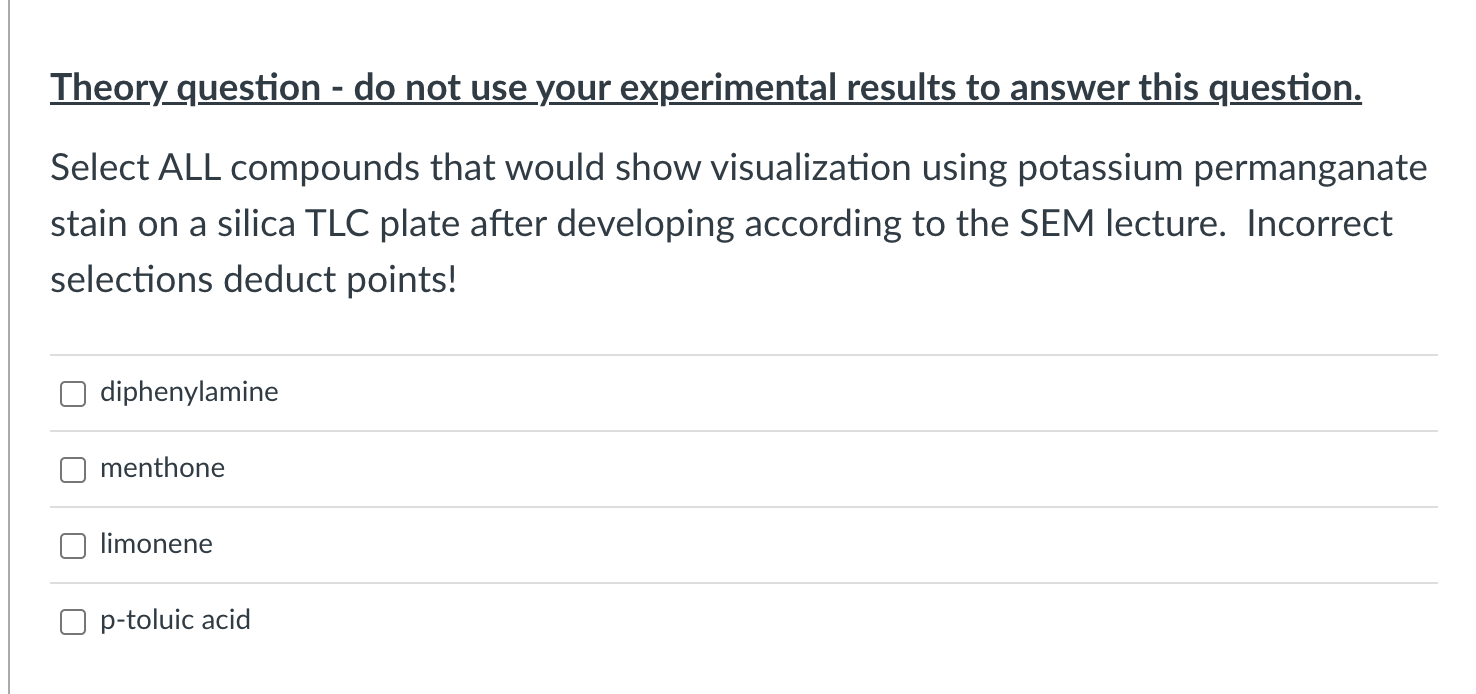The width and height of the screenshot is (1476, 694).
Task: Select the p-toluic acid checkbox
Action: coord(72,622)
